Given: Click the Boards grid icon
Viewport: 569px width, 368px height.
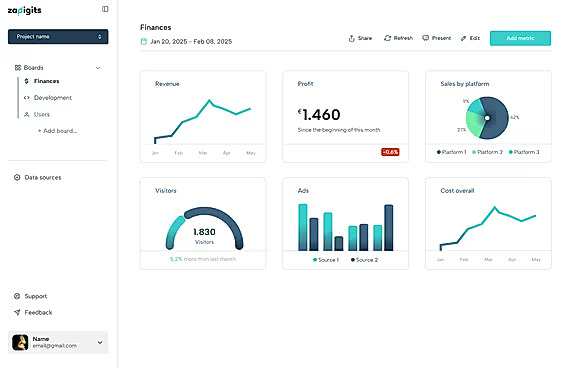Looking at the screenshot, I should click(17, 68).
